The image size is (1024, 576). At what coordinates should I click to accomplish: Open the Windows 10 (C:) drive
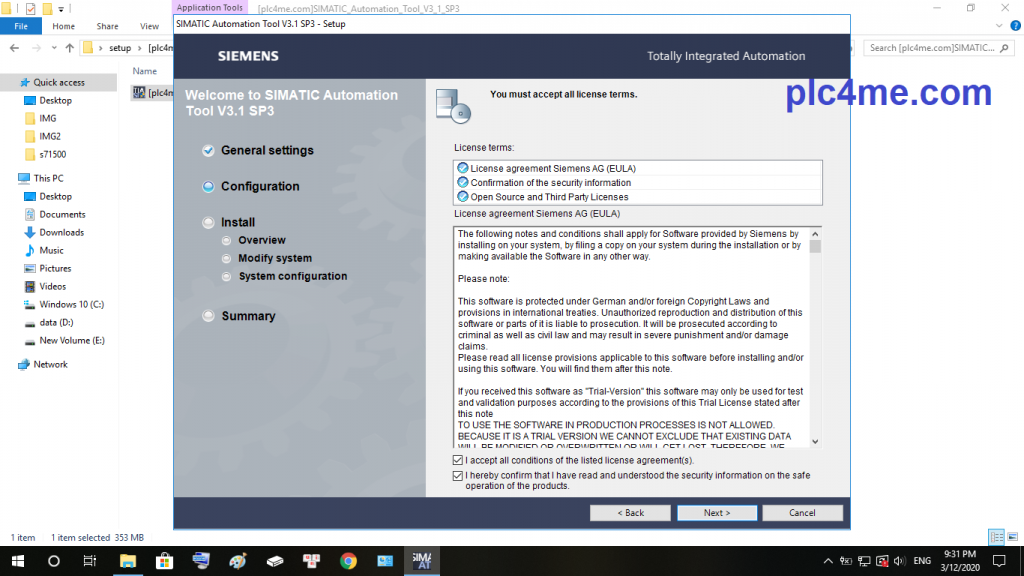pyautogui.click(x=71, y=304)
